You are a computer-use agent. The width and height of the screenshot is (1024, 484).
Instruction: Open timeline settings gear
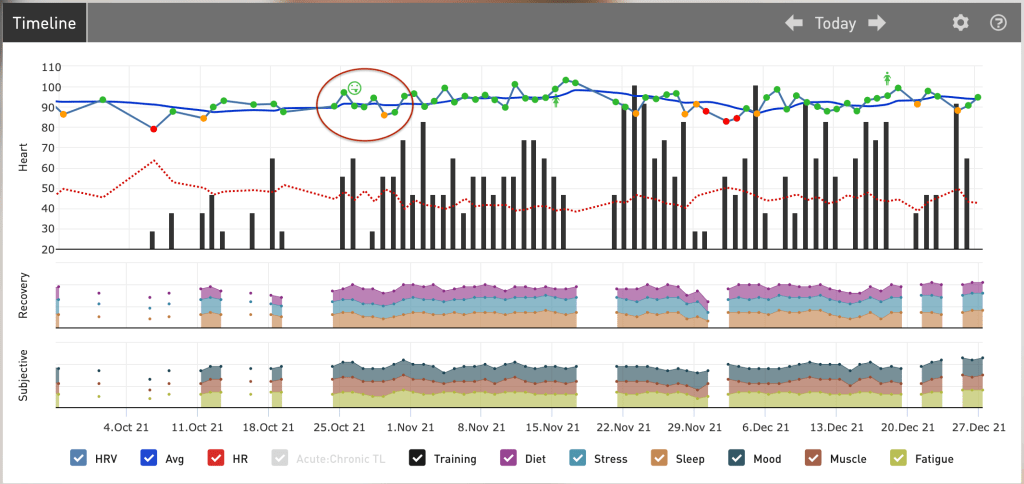point(960,23)
